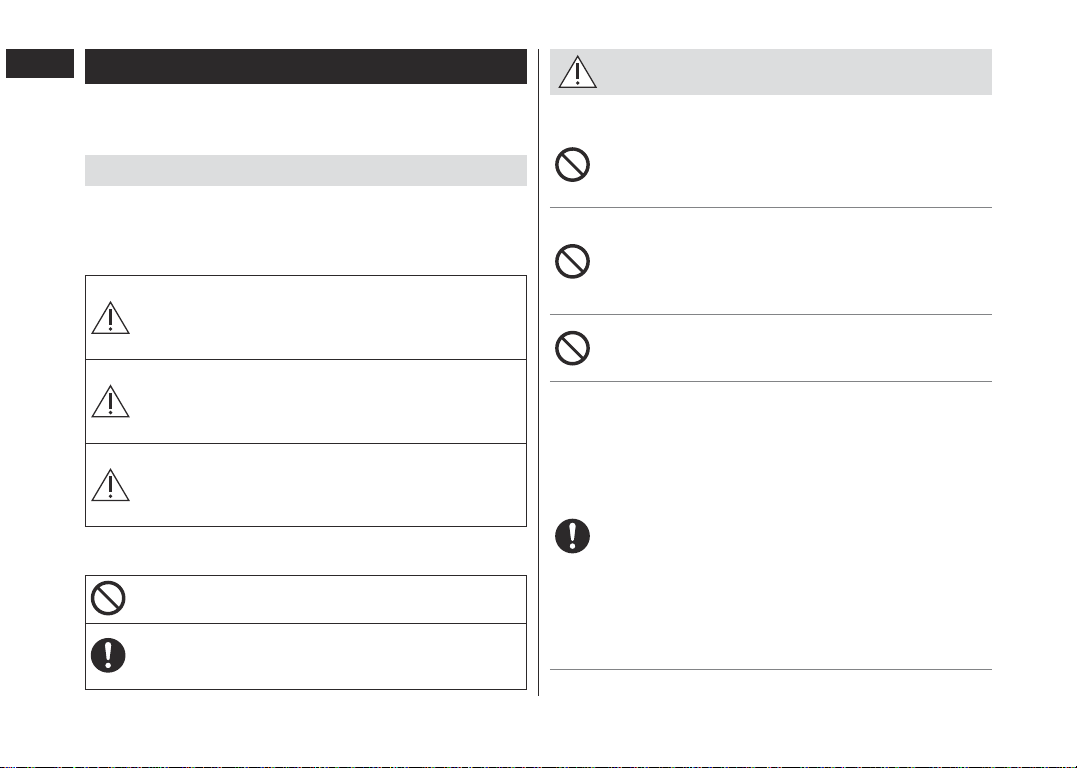Select the blank cell next to the table exclamation circle
This screenshot has width=1077, height=768.
pos(328,657)
